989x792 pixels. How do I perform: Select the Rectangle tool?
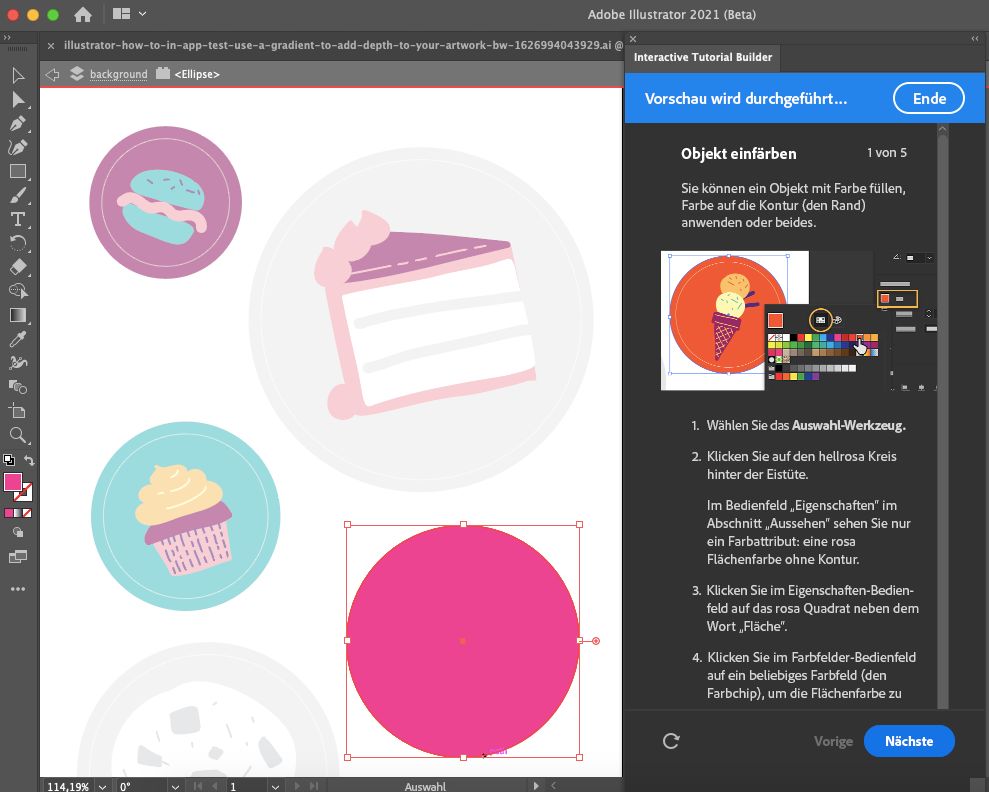click(x=18, y=172)
